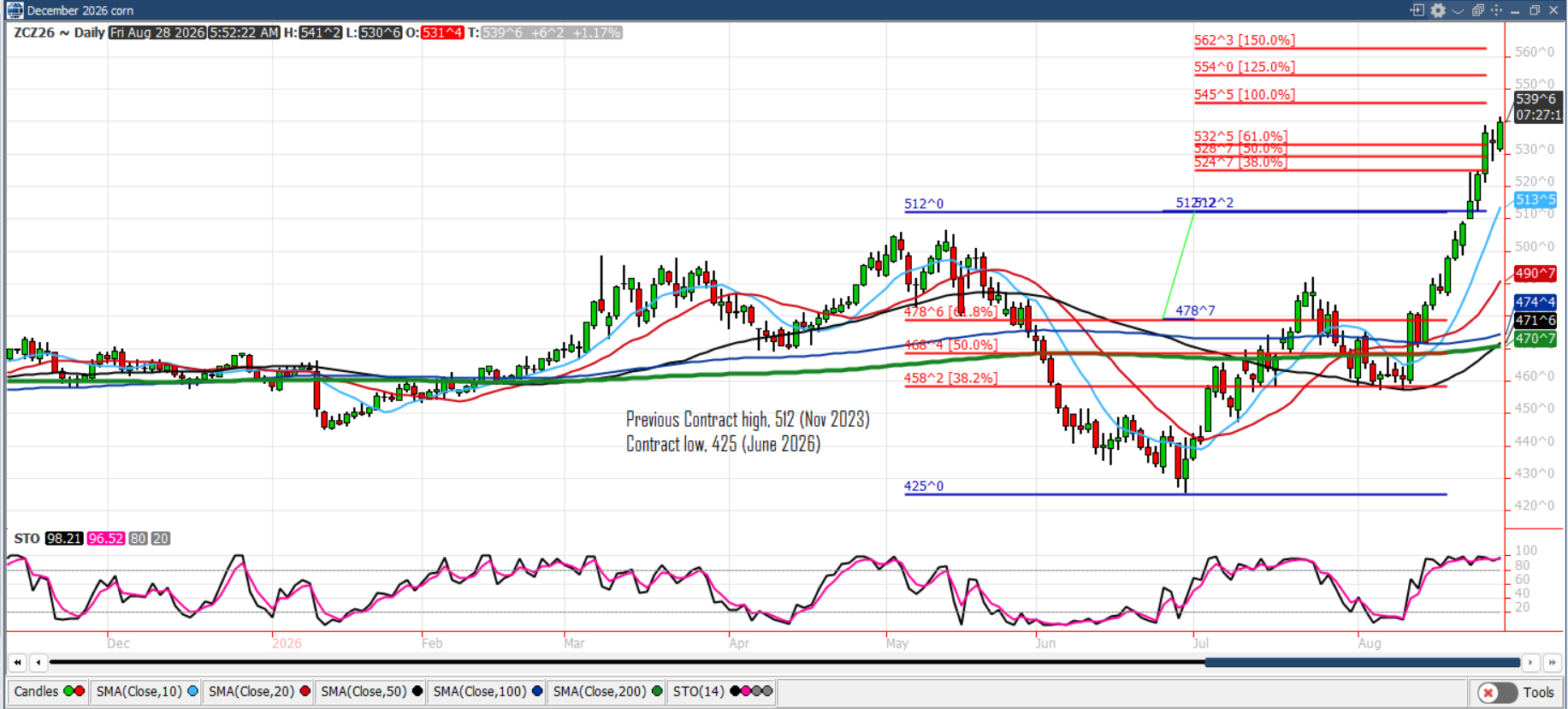Click the crosshair move icon in the title bar

click(x=1496, y=10)
